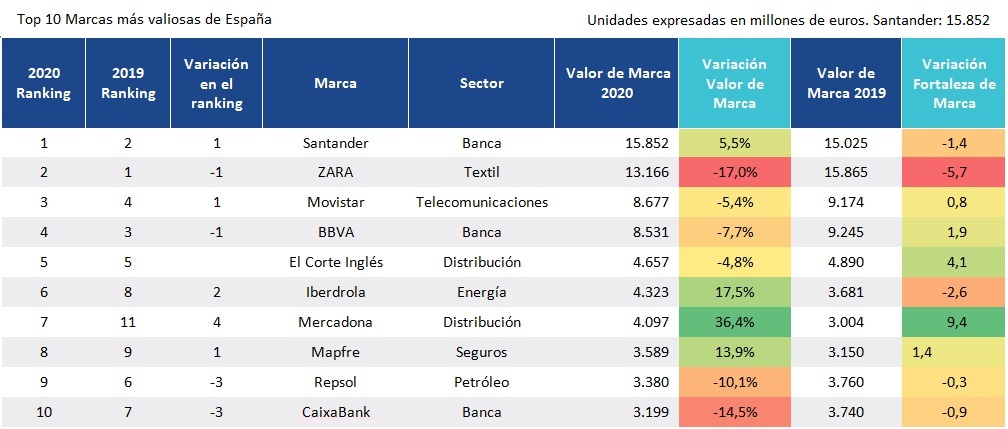Select the El Corte Inglés cell

(x=335, y=262)
